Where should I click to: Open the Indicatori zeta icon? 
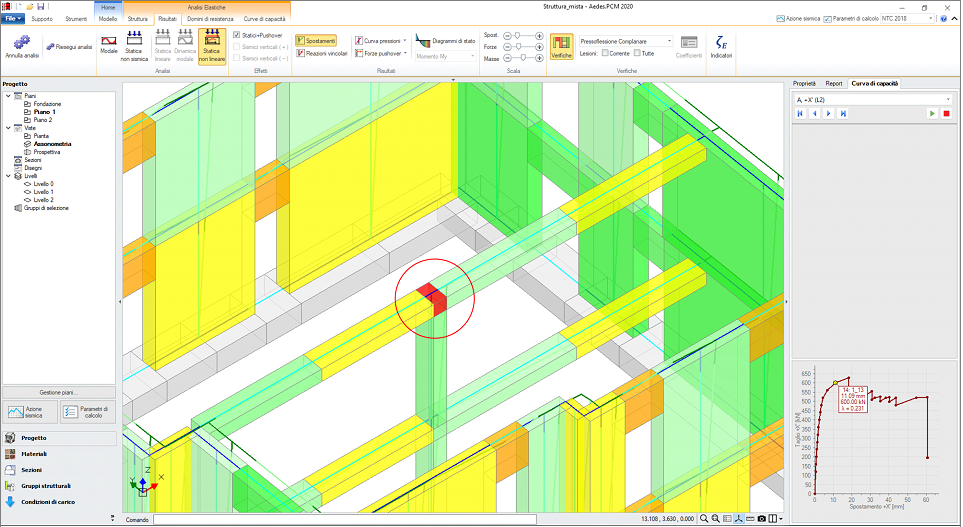(x=721, y=44)
